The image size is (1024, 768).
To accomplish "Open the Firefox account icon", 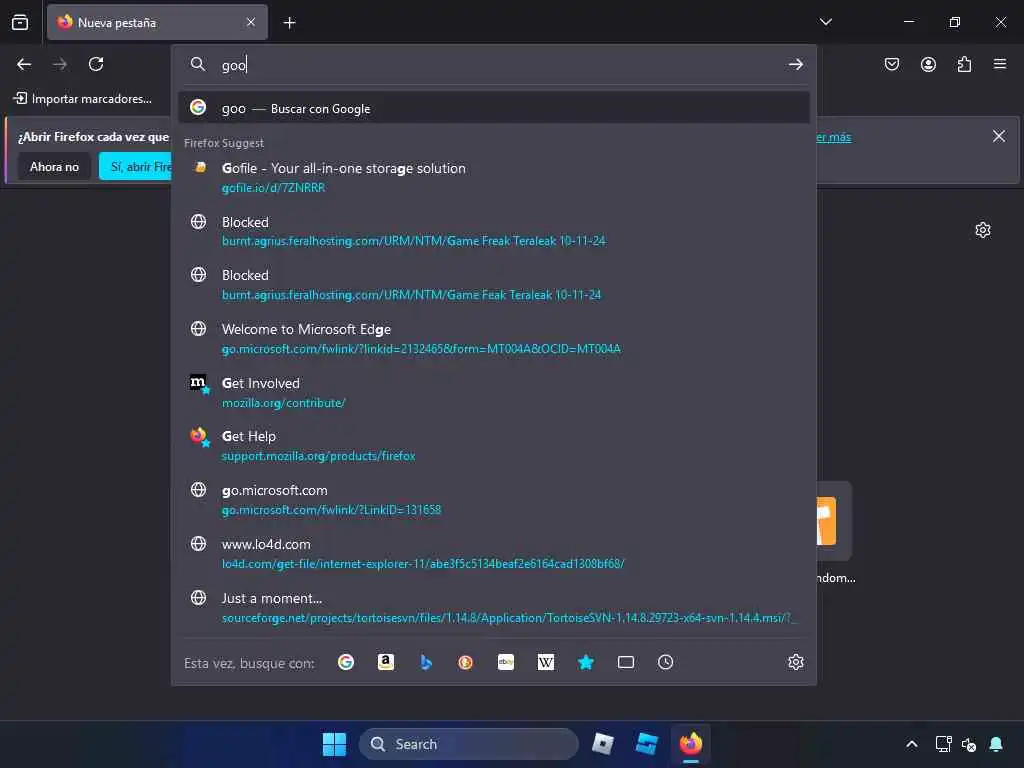I will (x=928, y=64).
